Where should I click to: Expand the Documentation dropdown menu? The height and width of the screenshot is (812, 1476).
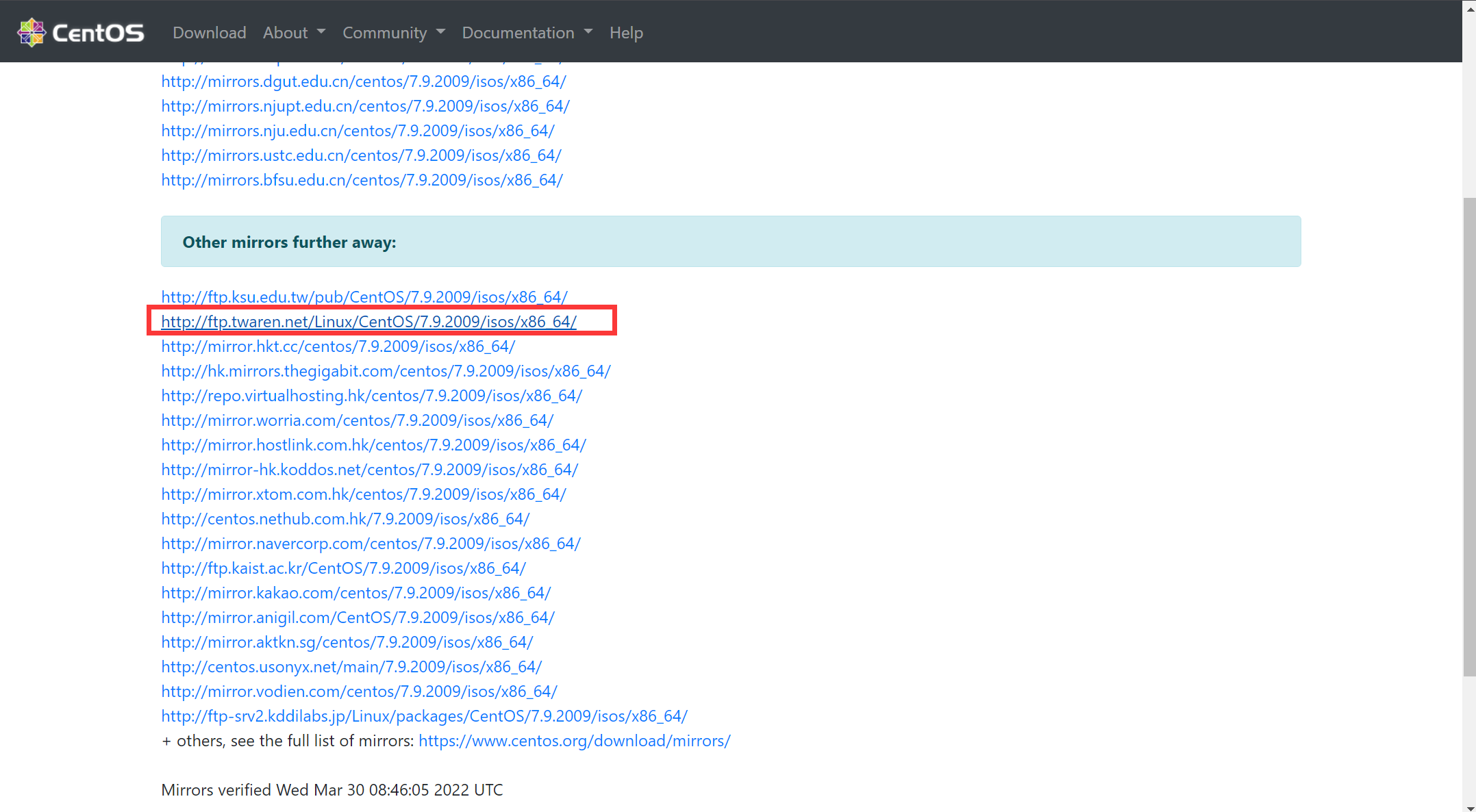coord(527,33)
